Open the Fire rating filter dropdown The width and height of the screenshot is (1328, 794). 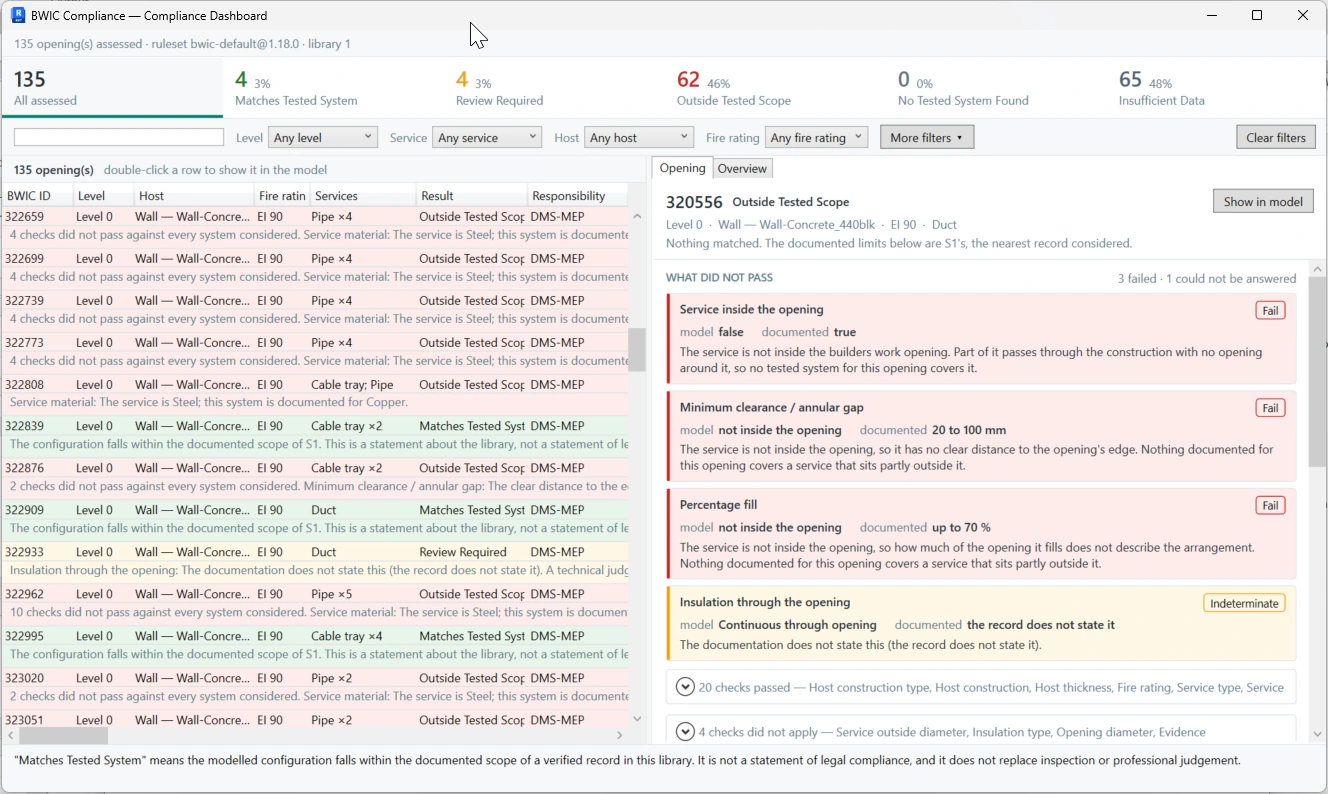816,137
